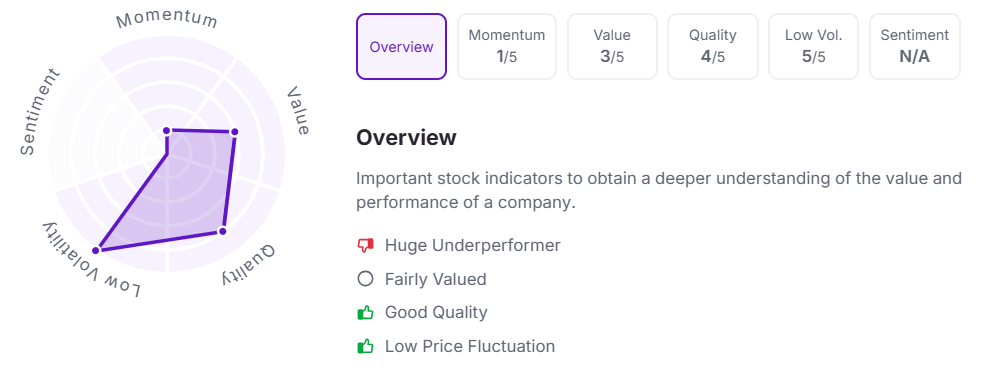Open the Momentum 1/5 tab

pos(507,47)
